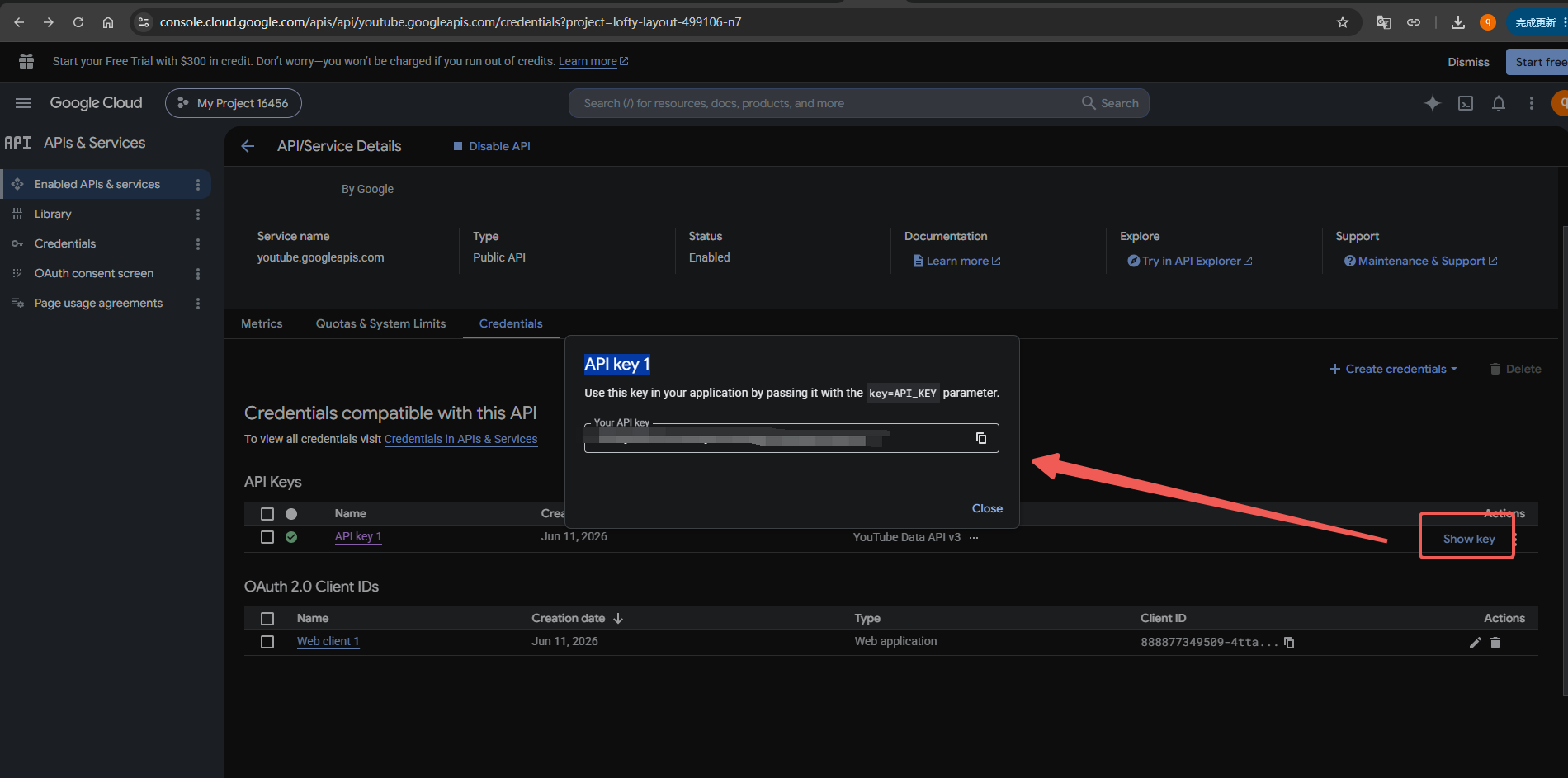Open the Try in API Explorer link
The image size is (1568, 778).
coord(1190,261)
